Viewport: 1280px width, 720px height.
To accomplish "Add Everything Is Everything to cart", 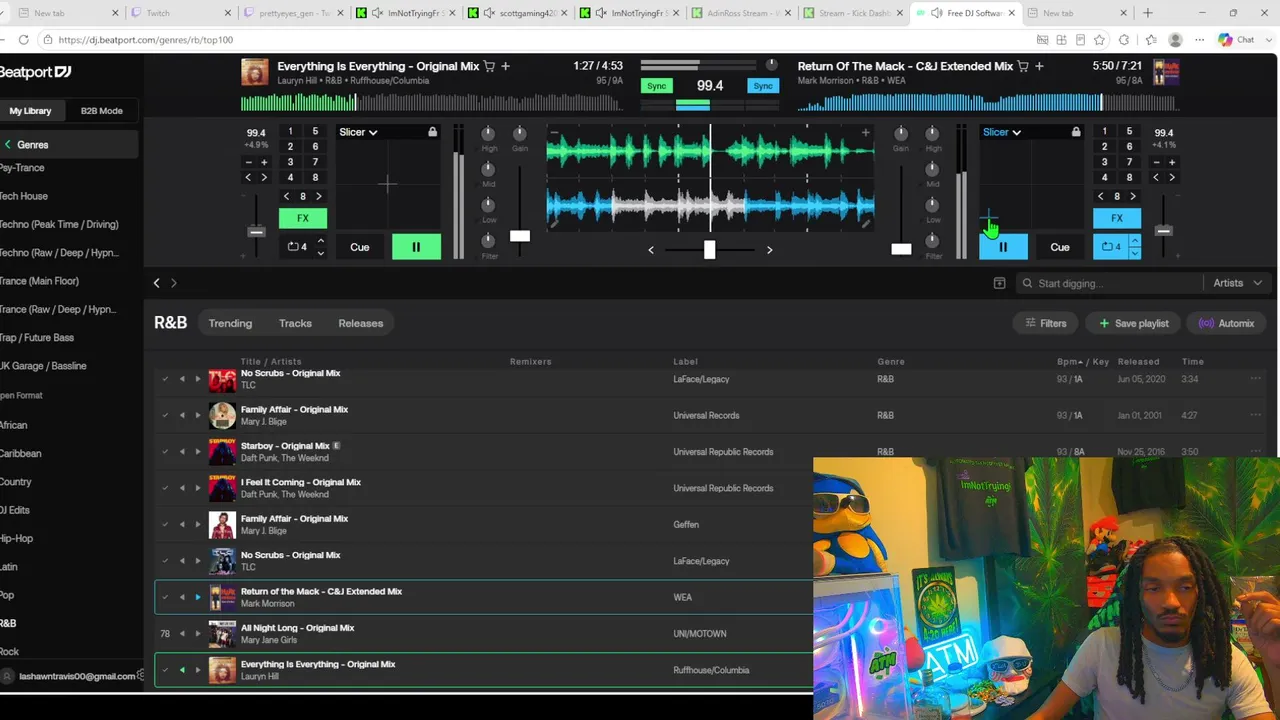I will 489,66.
